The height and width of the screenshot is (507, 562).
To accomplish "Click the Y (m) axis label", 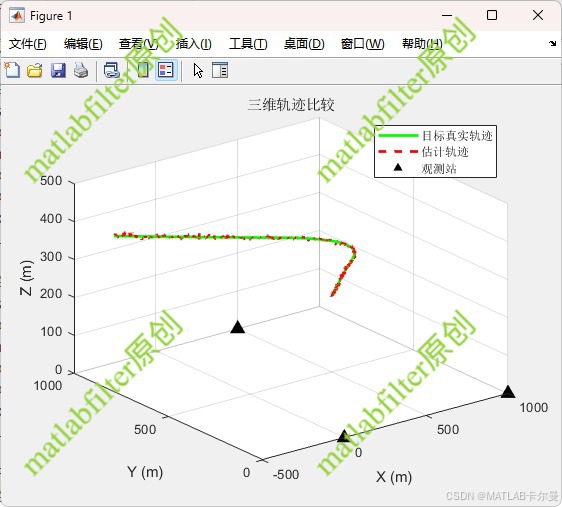I will click(145, 472).
